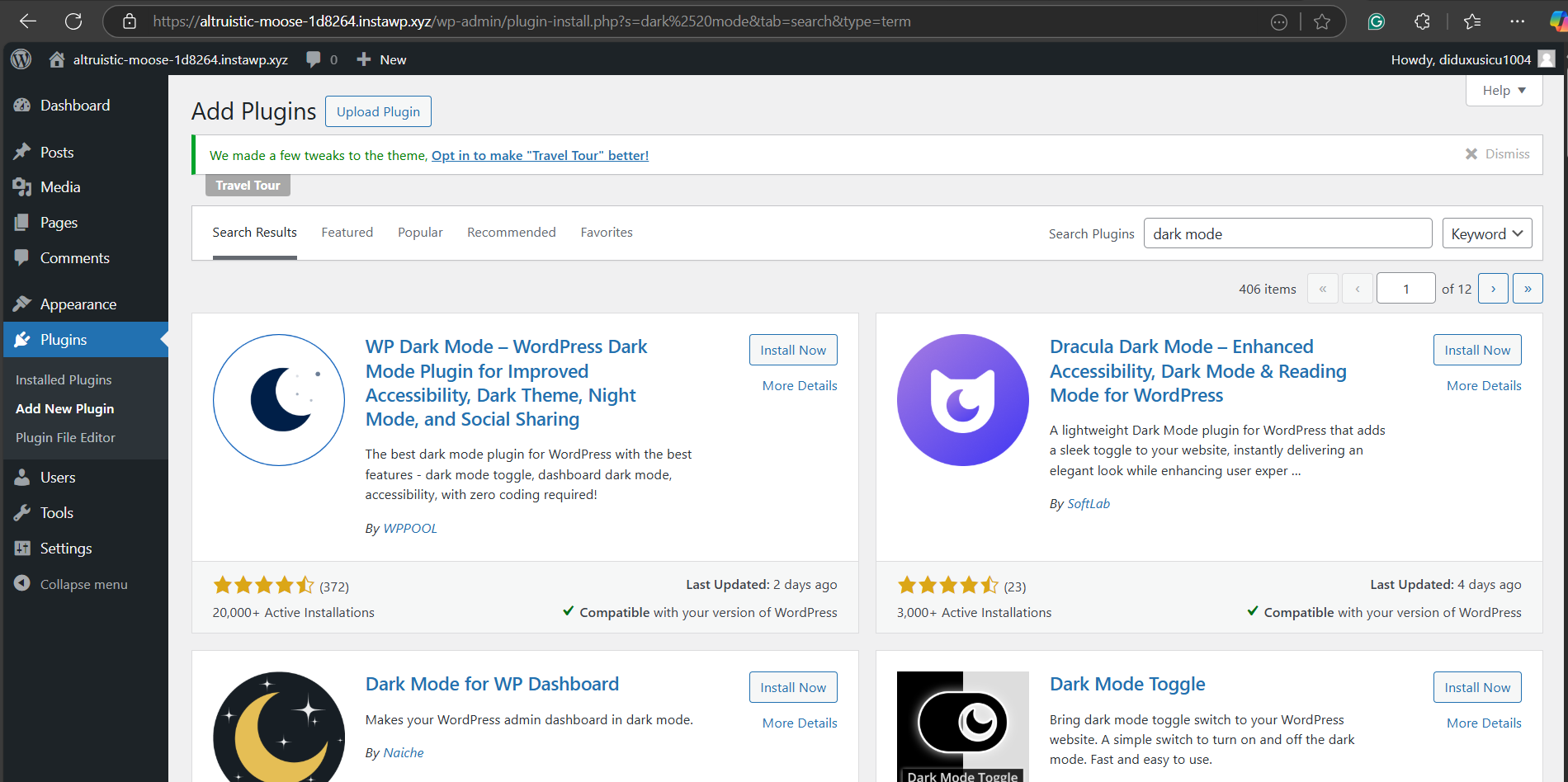Open Plugins sidebar menu

(x=86, y=340)
